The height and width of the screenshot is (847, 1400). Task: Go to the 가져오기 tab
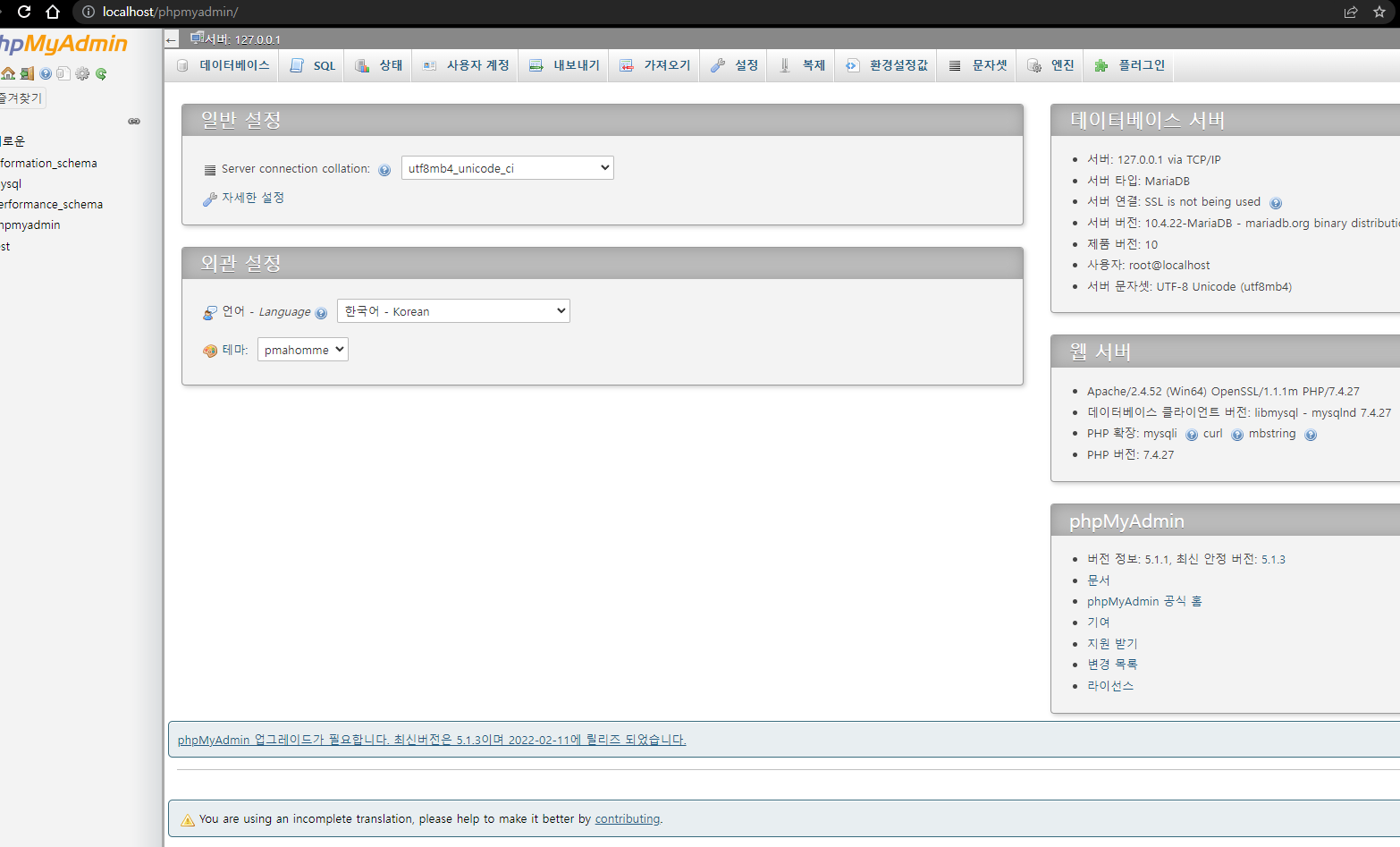pyautogui.click(x=655, y=65)
